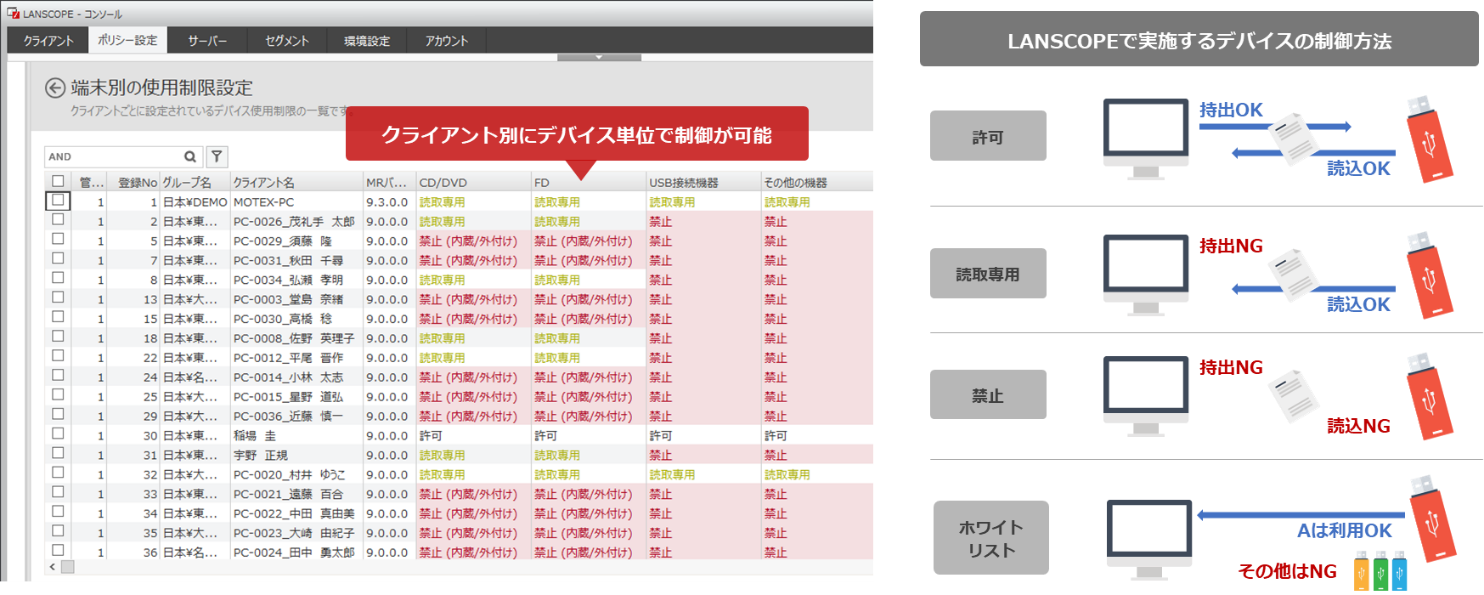1484x595 pixels.
Task: Select checkbox for PC-0024_田中 勇太郎
Action: [x=58, y=551]
